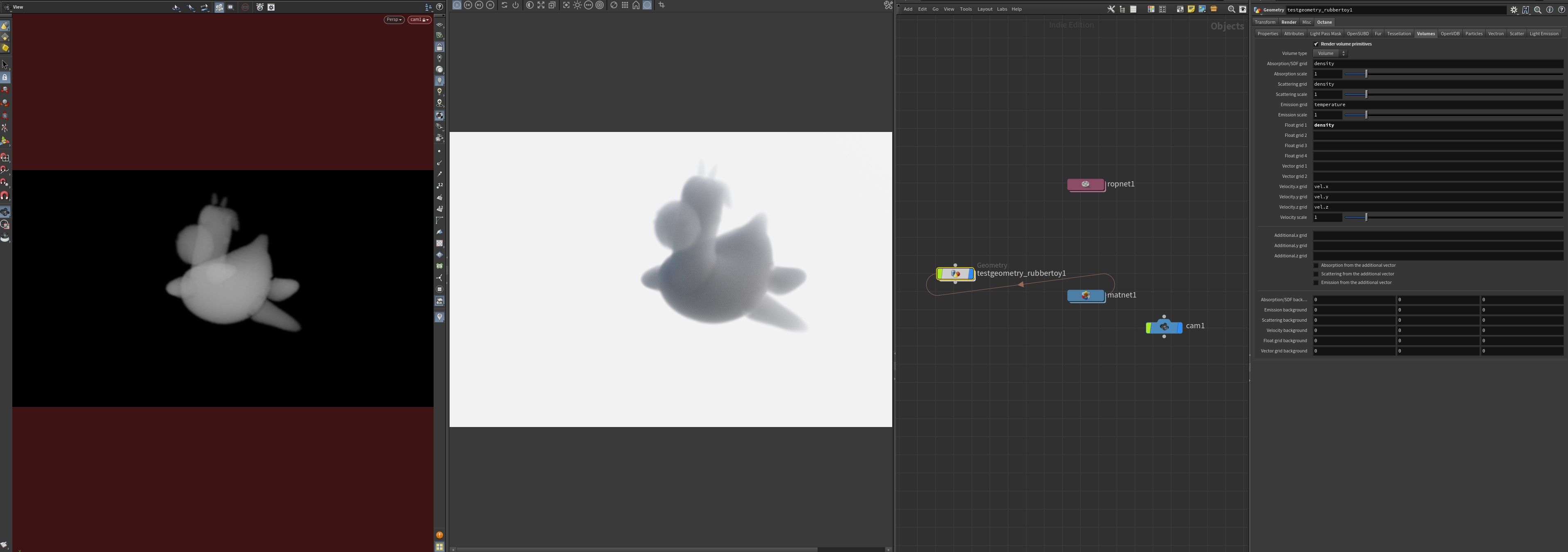This screenshot has width=1568, height=552.
Task: Click the parameter pane info icon
Action: point(1550,10)
